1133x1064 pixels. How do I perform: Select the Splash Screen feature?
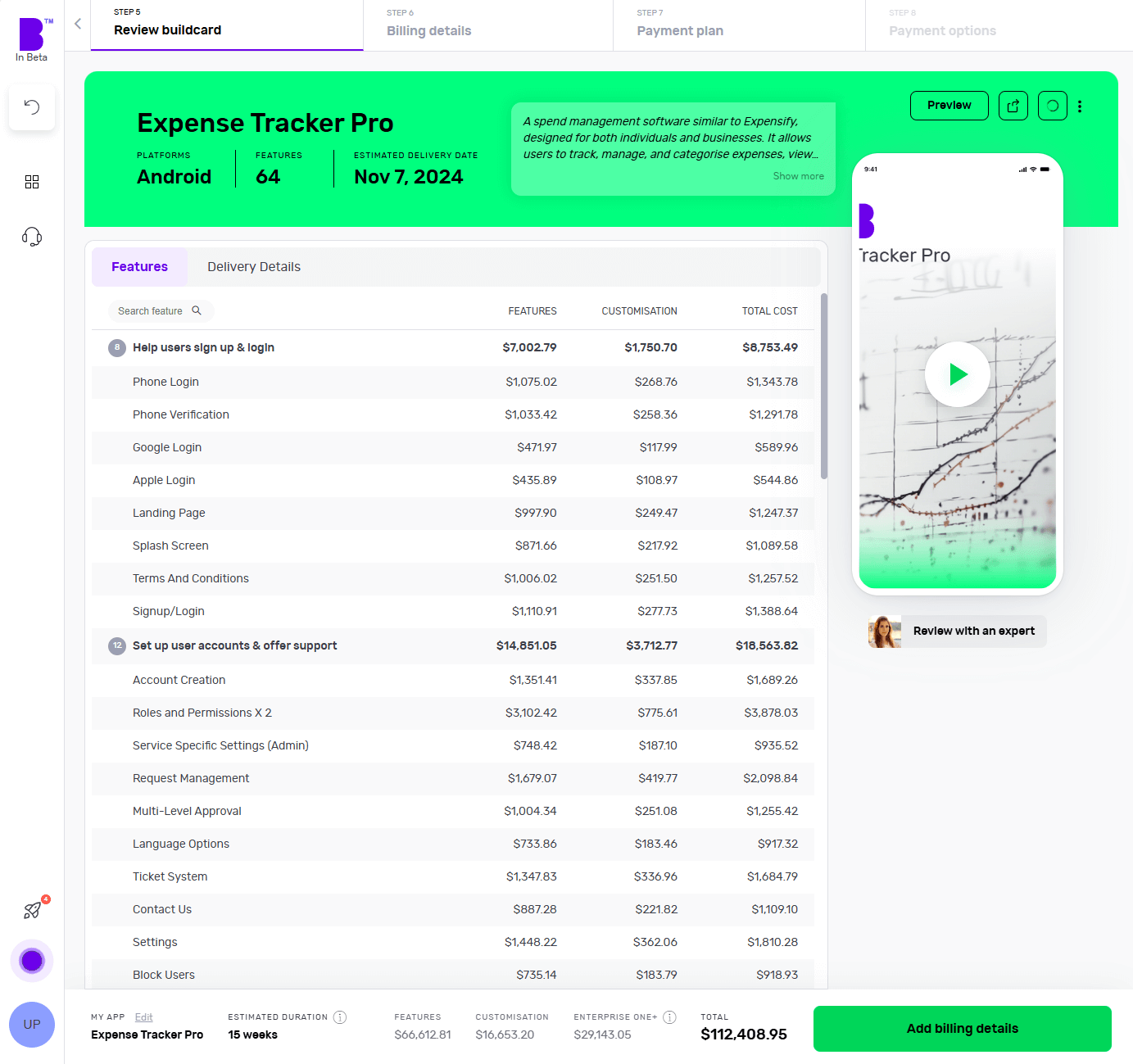tap(453, 546)
